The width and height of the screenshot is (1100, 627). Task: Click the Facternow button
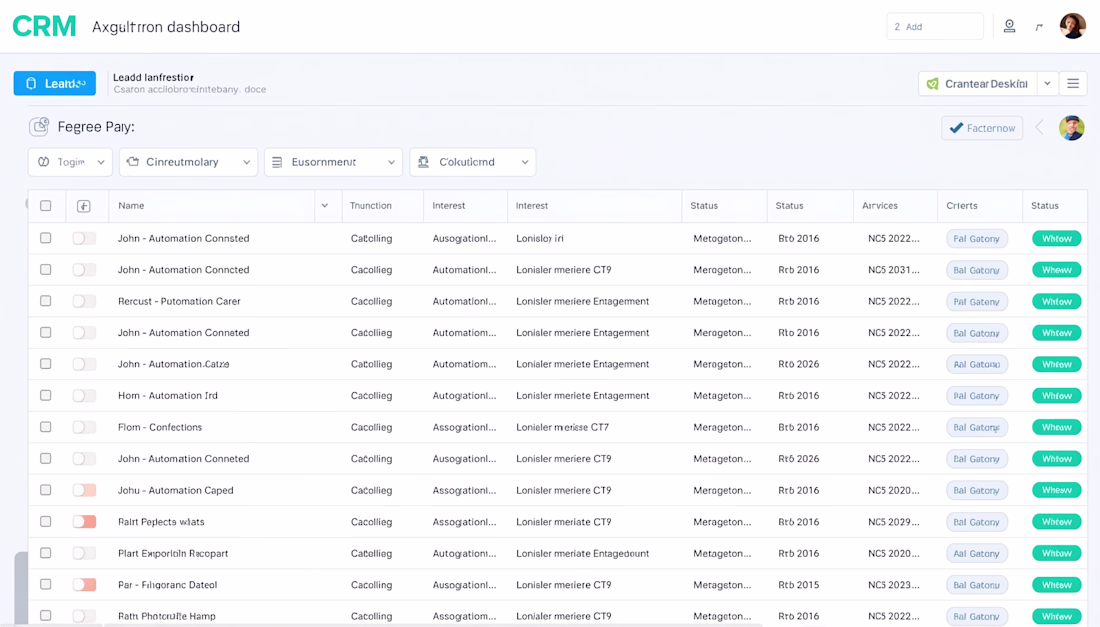982,128
